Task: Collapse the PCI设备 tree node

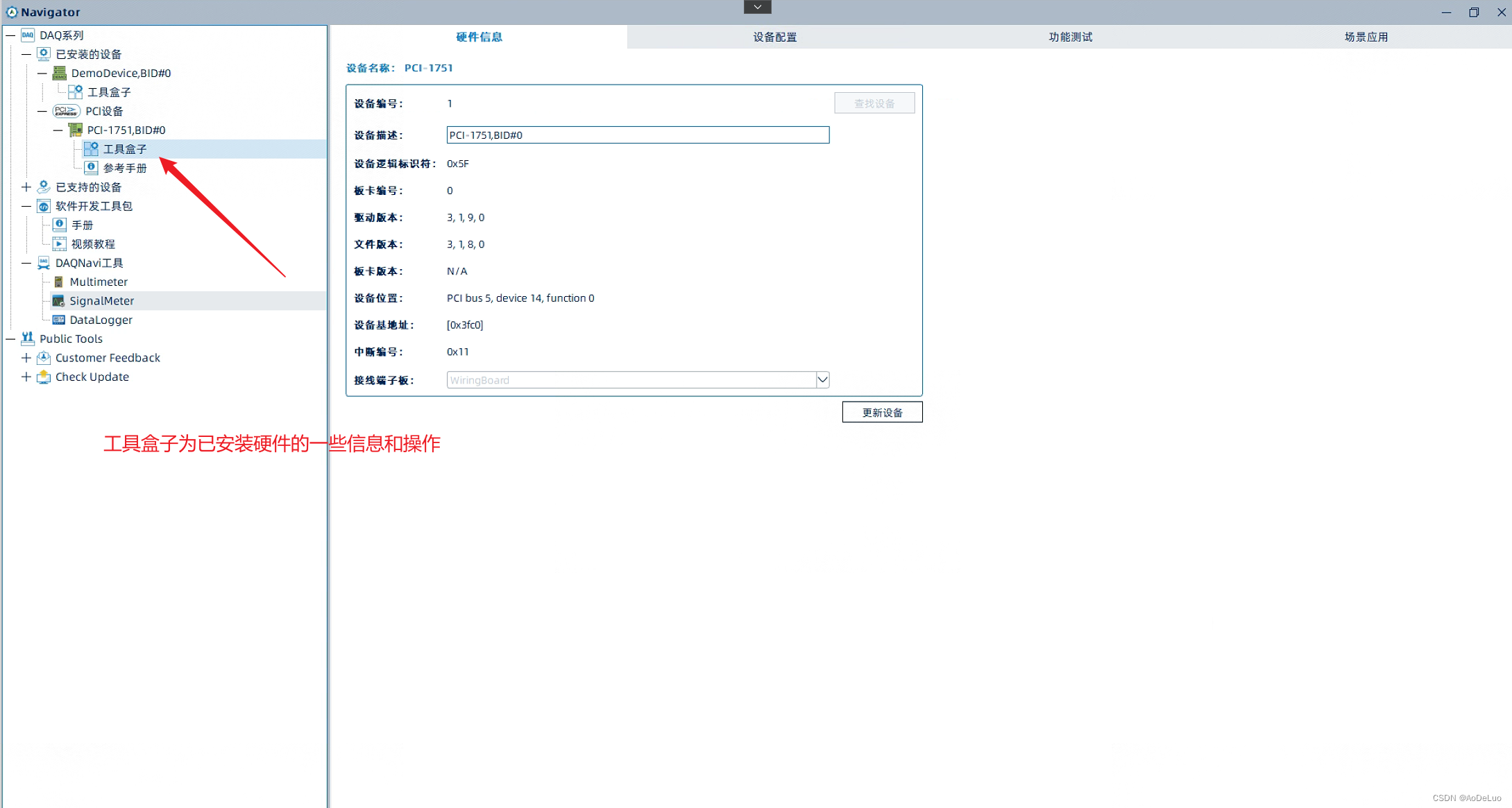Action: click(x=42, y=111)
